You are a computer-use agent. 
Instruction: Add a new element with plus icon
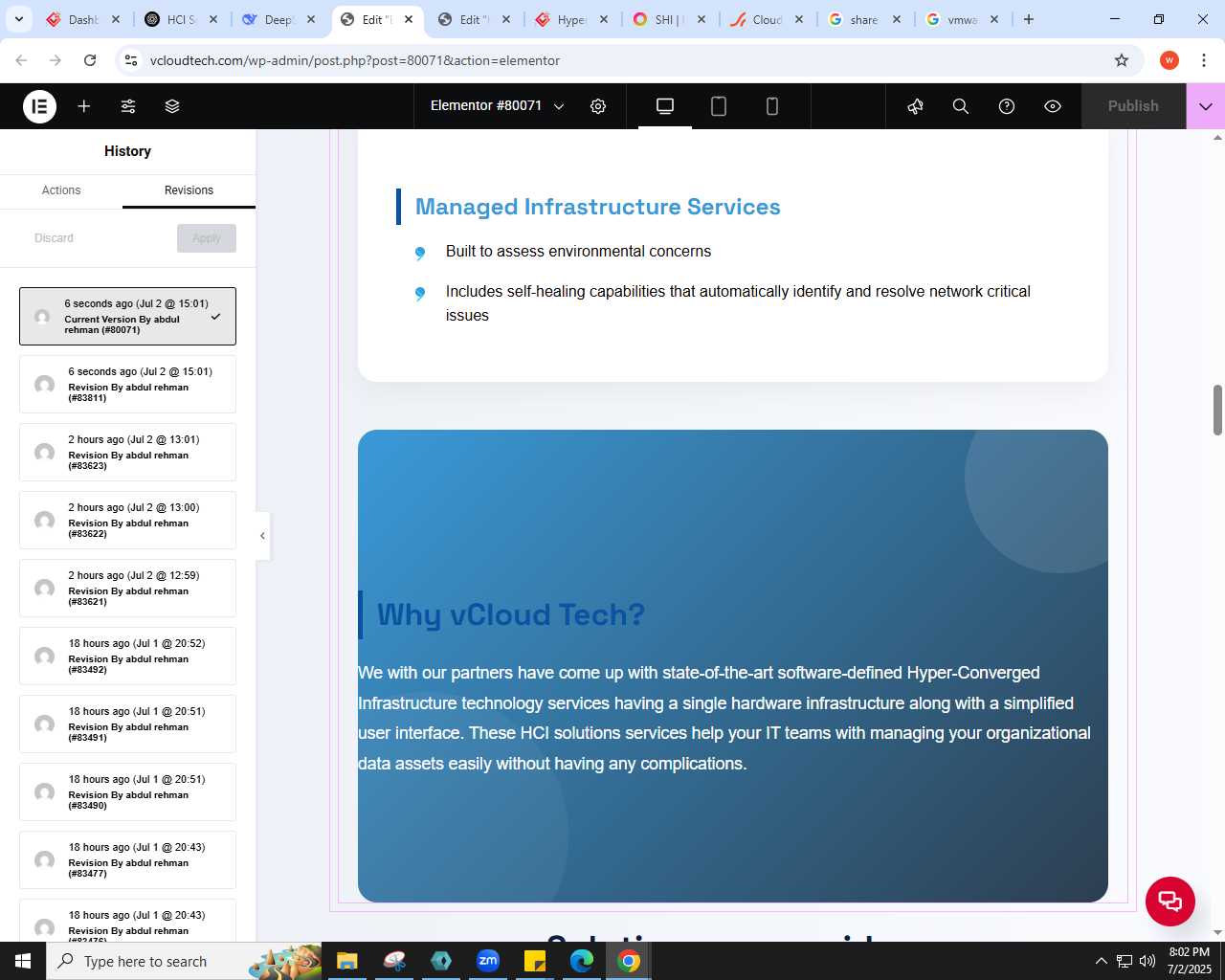coord(84,106)
